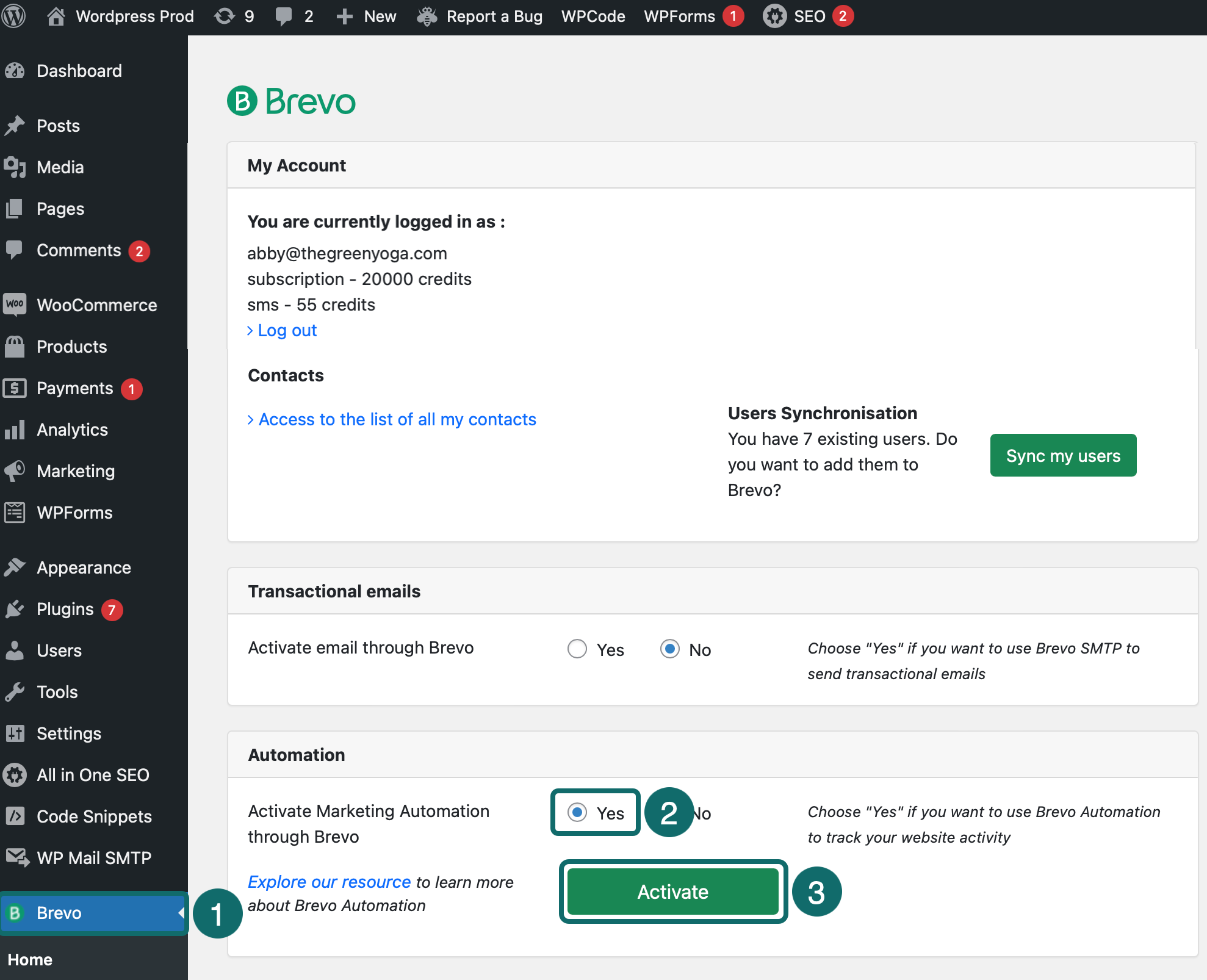The height and width of the screenshot is (980, 1207).
Task: Open Access to the list of all my contacts
Action: (397, 419)
